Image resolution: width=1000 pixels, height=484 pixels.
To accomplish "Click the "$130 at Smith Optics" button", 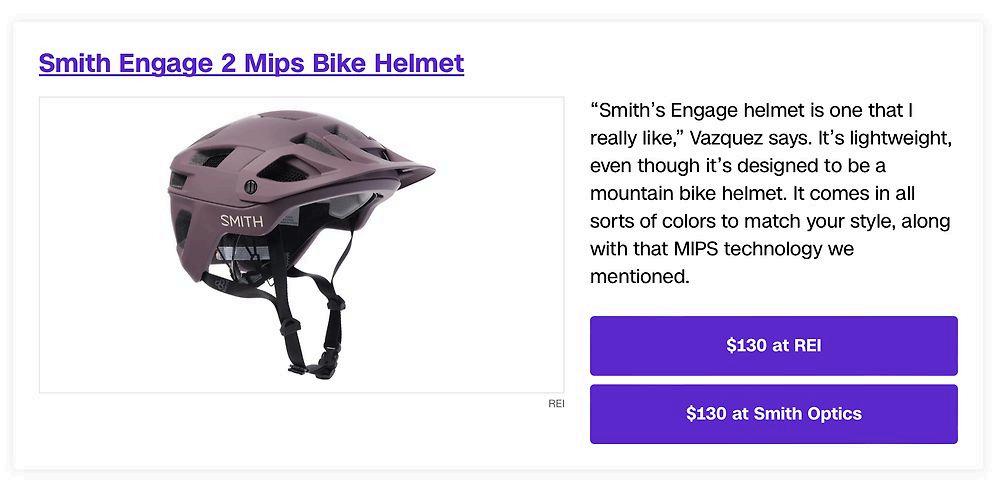I will pos(774,414).
